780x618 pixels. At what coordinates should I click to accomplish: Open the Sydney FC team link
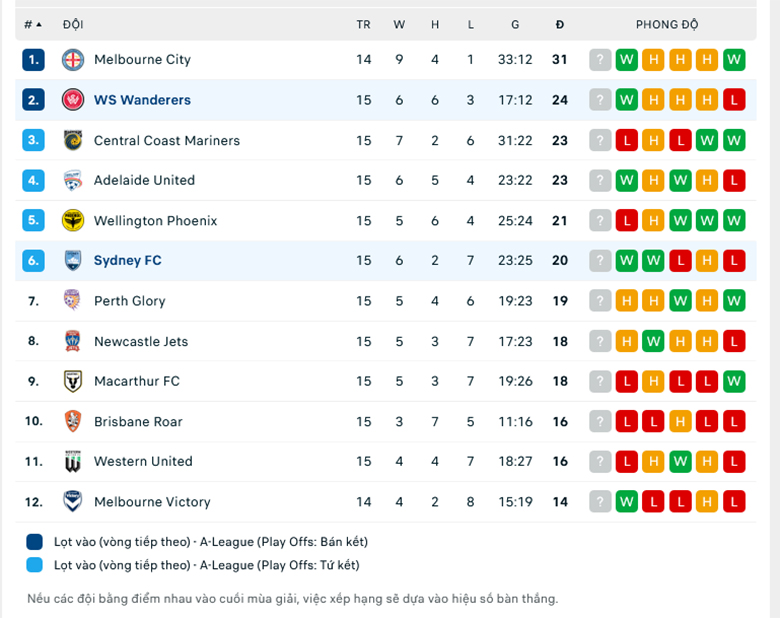[x=127, y=261]
